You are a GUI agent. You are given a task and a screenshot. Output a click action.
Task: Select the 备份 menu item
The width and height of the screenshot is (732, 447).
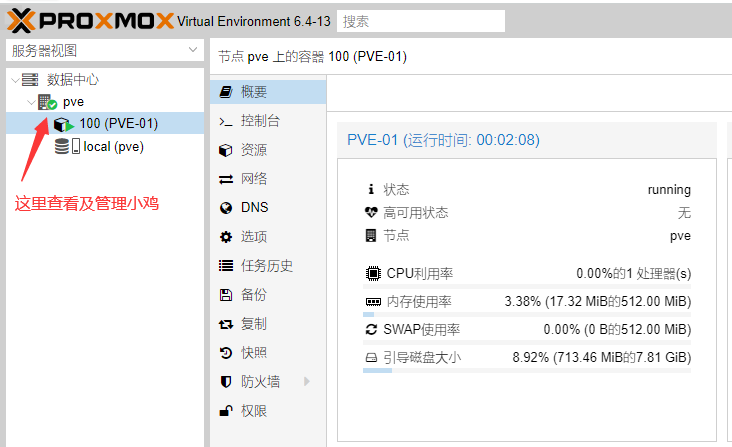(x=254, y=295)
